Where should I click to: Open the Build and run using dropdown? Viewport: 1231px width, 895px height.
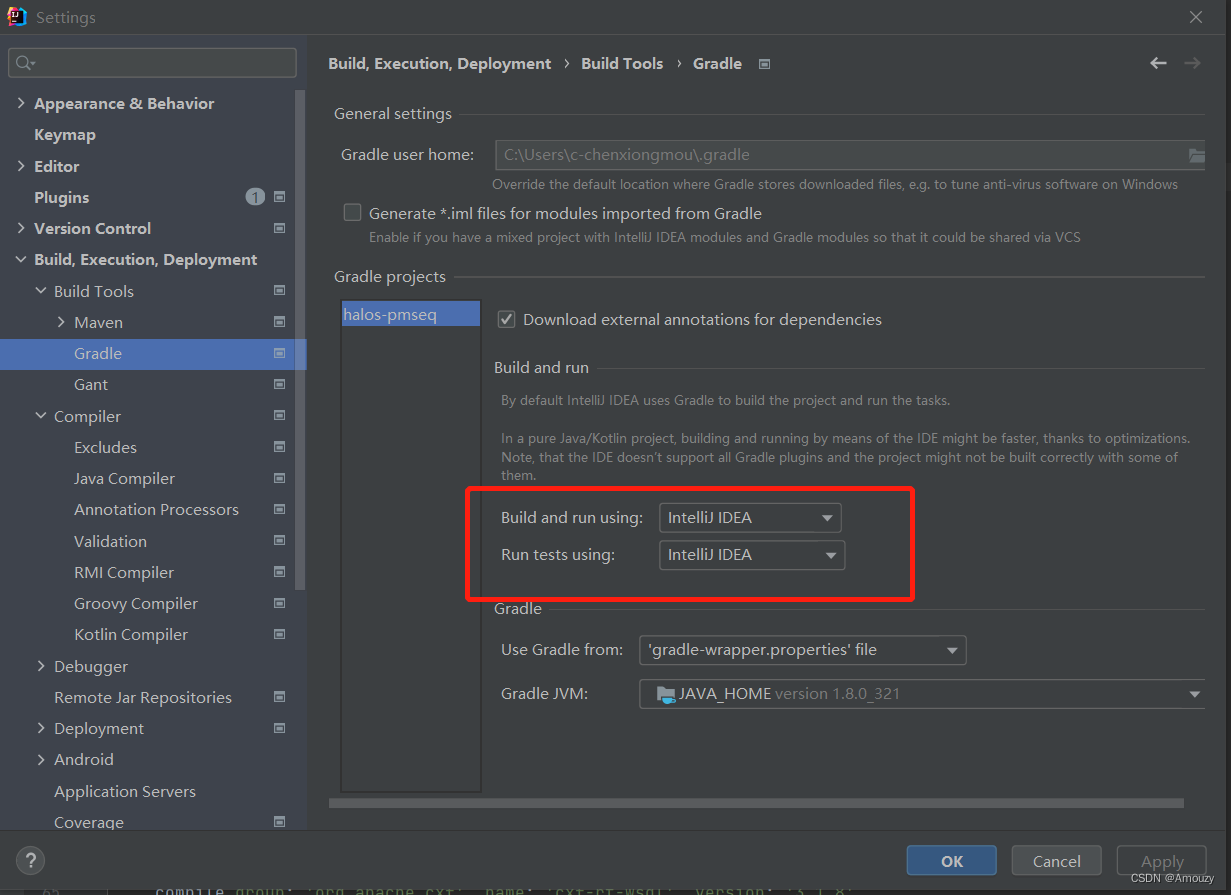coord(750,518)
